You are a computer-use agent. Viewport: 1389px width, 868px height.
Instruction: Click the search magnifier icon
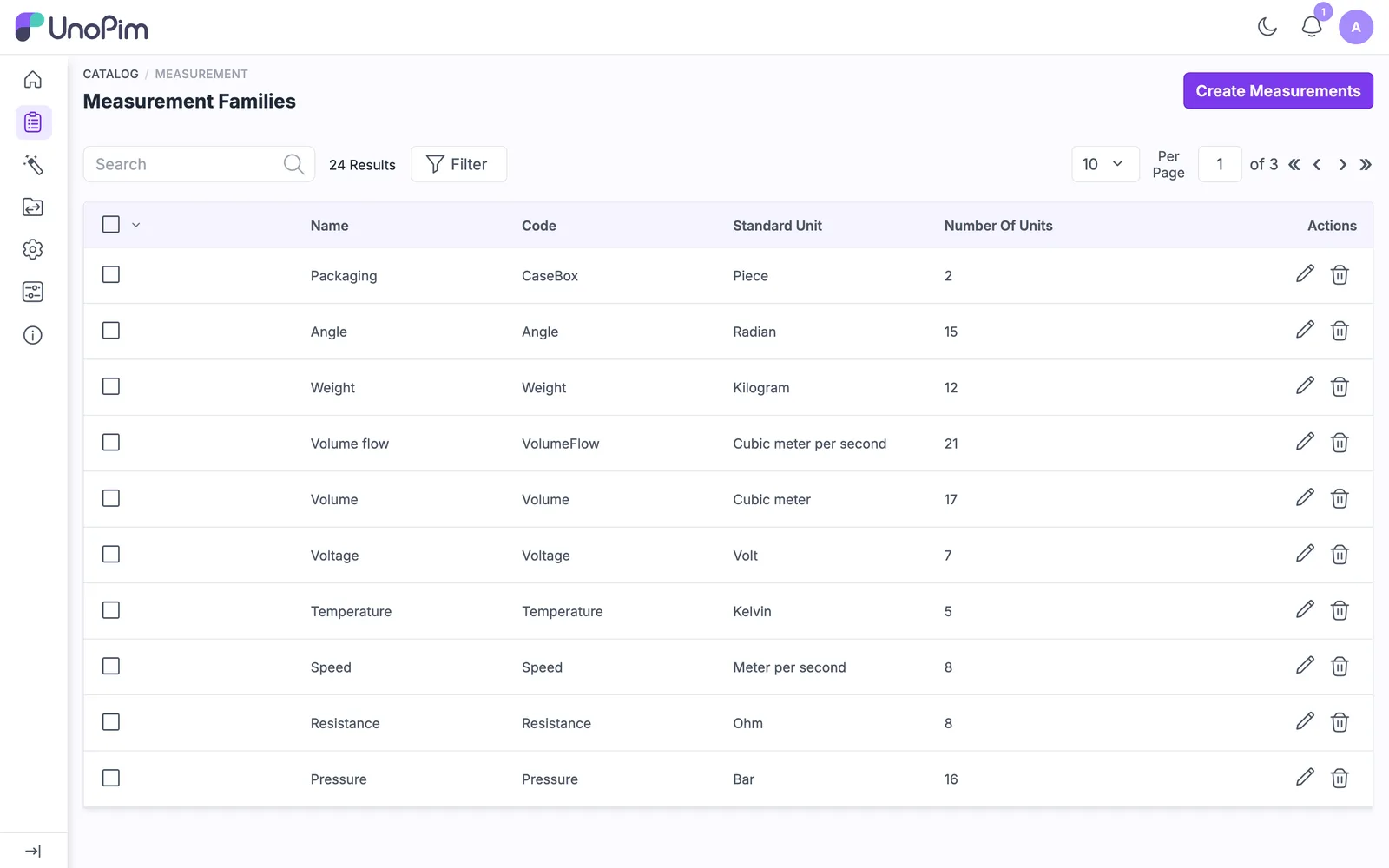click(293, 164)
